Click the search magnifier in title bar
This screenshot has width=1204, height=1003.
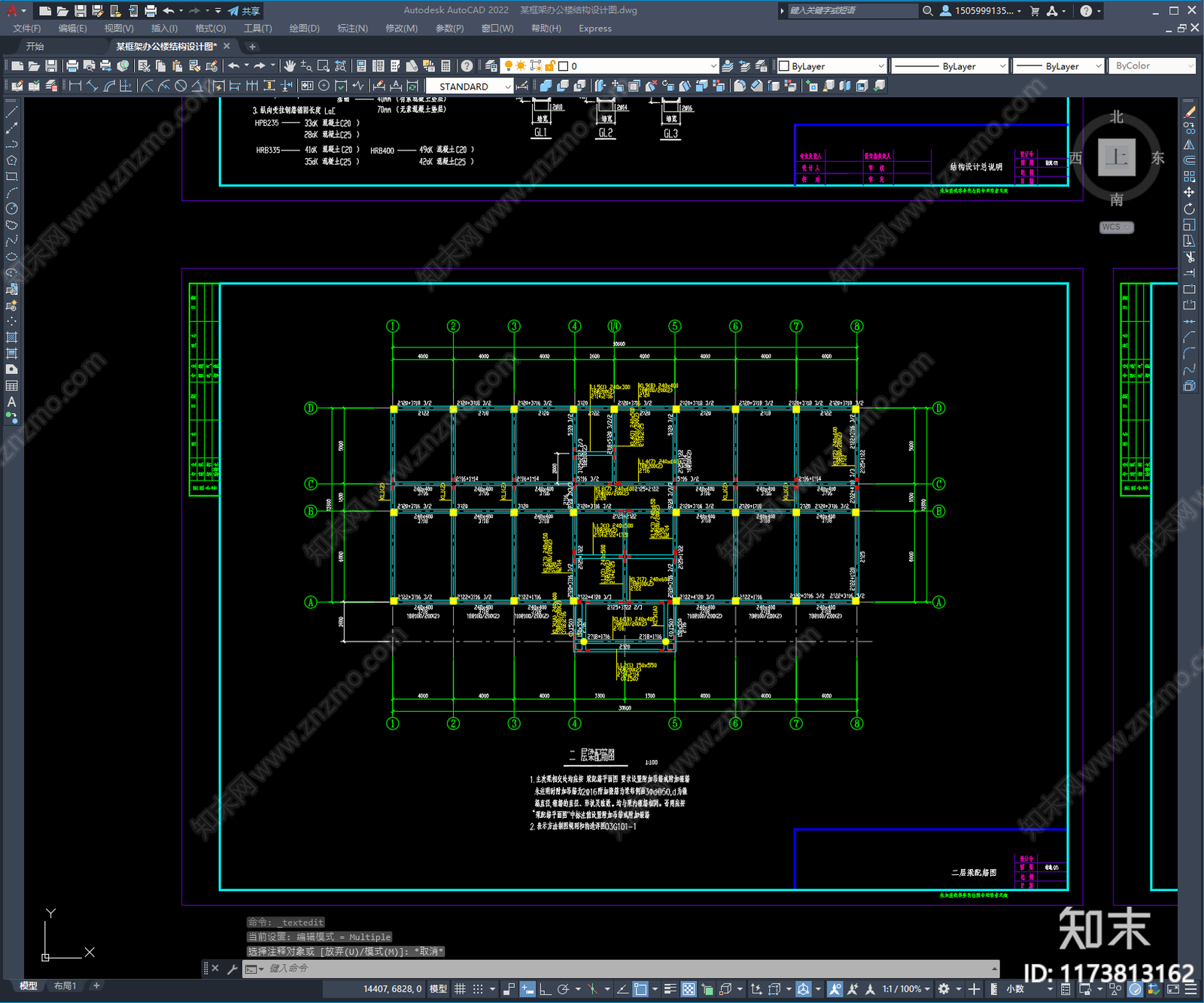[928, 11]
